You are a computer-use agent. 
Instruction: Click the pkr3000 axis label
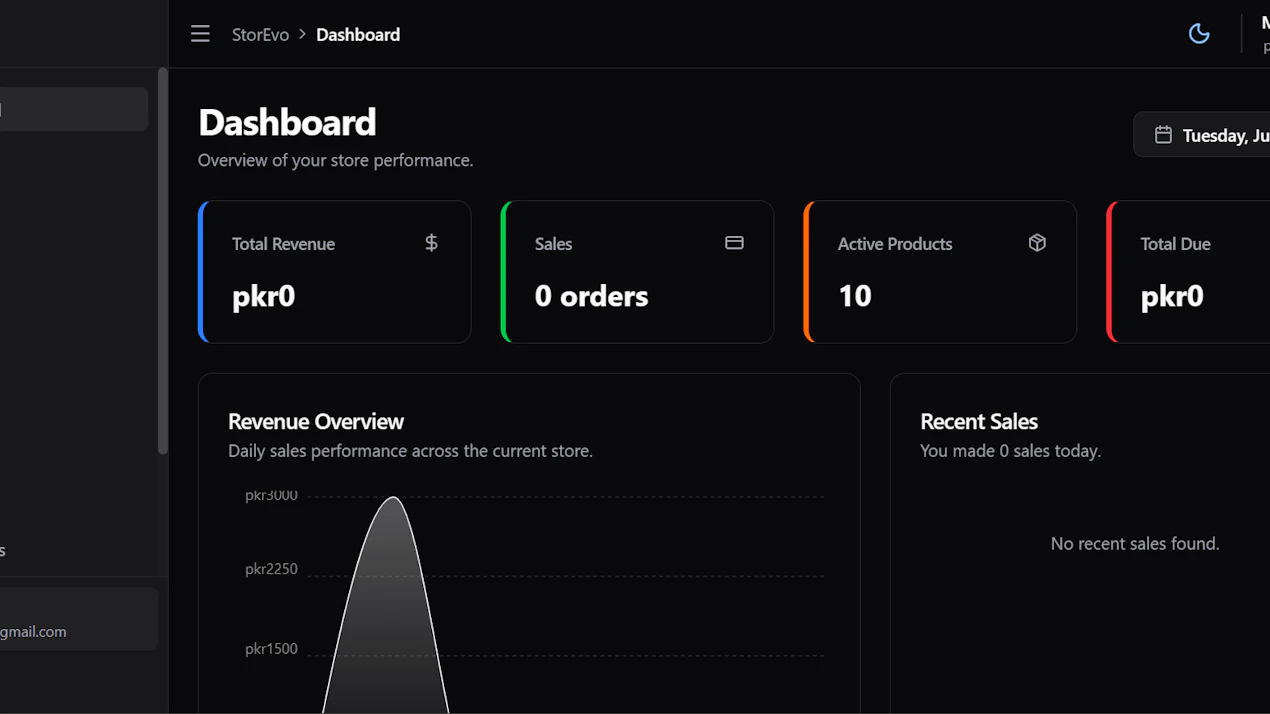coord(271,495)
